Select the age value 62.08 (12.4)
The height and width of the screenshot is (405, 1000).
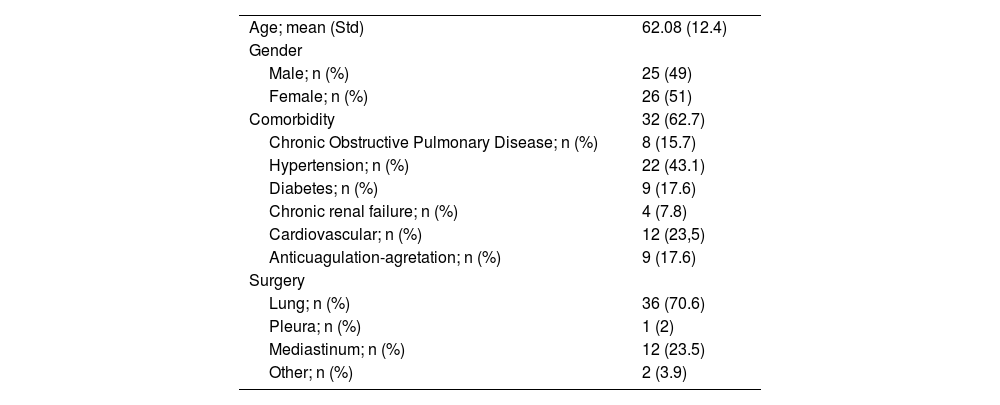(x=683, y=28)
